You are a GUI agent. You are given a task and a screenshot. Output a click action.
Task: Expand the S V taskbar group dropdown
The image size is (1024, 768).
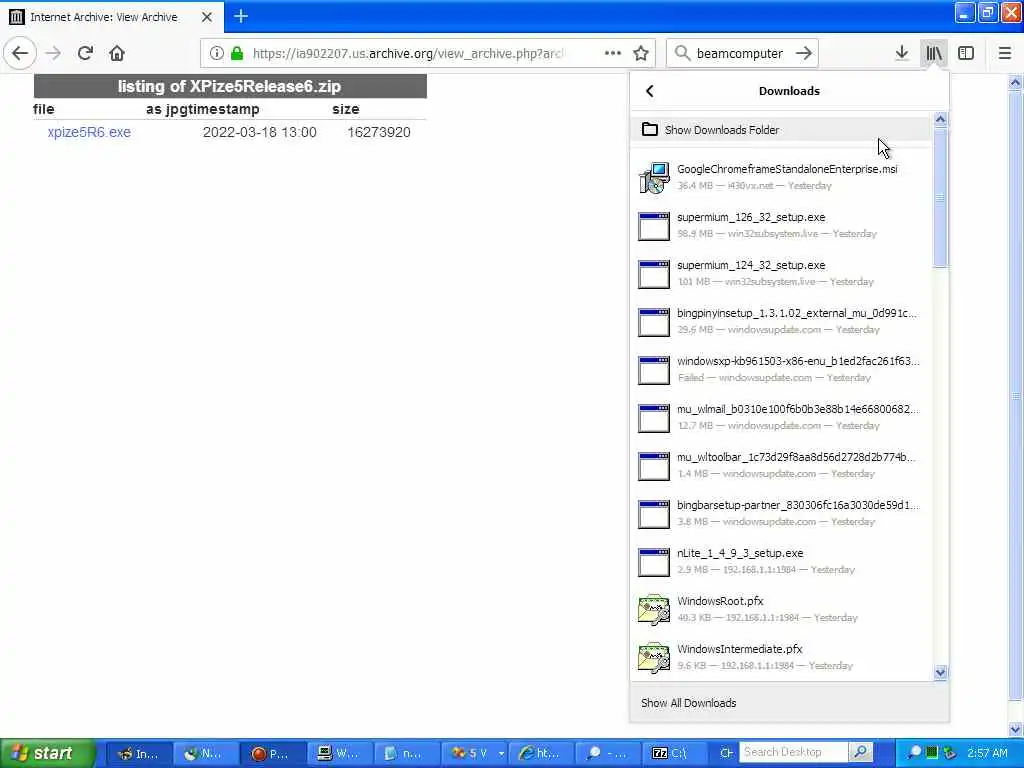(x=501, y=754)
